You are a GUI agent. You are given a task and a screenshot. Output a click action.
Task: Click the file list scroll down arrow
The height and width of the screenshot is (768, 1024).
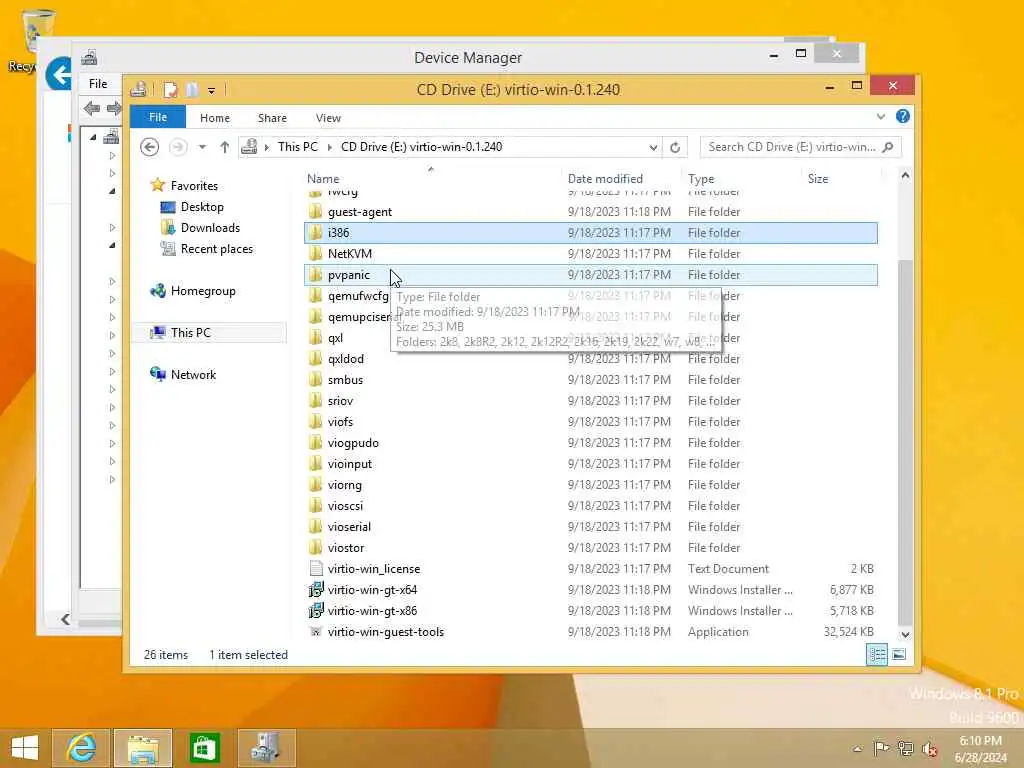[905, 634]
